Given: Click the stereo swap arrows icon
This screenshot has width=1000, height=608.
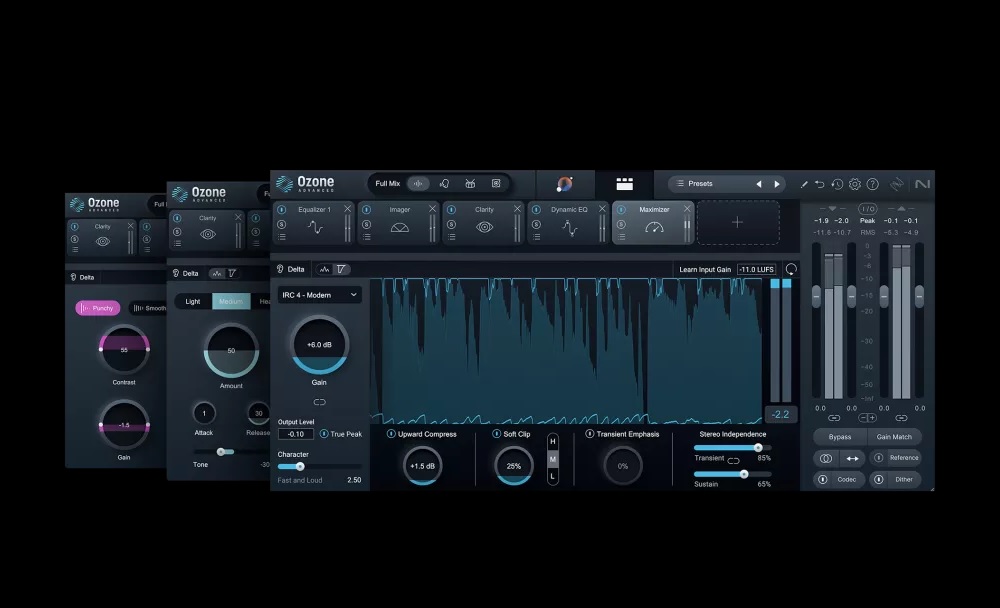Looking at the screenshot, I should pyautogui.click(x=852, y=458).
